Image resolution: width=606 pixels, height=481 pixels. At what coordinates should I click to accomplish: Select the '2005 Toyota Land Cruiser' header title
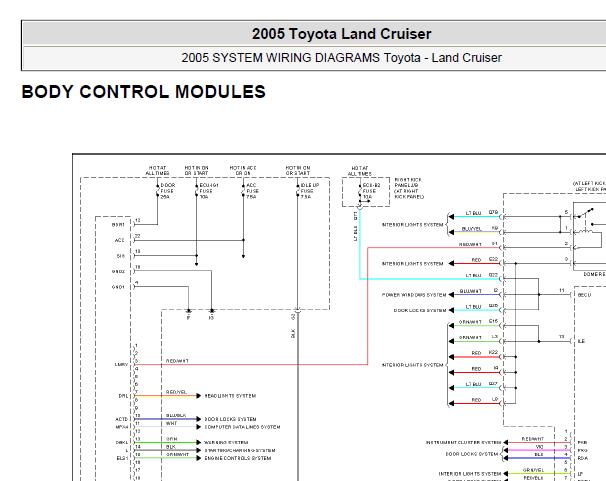point(342,34)
